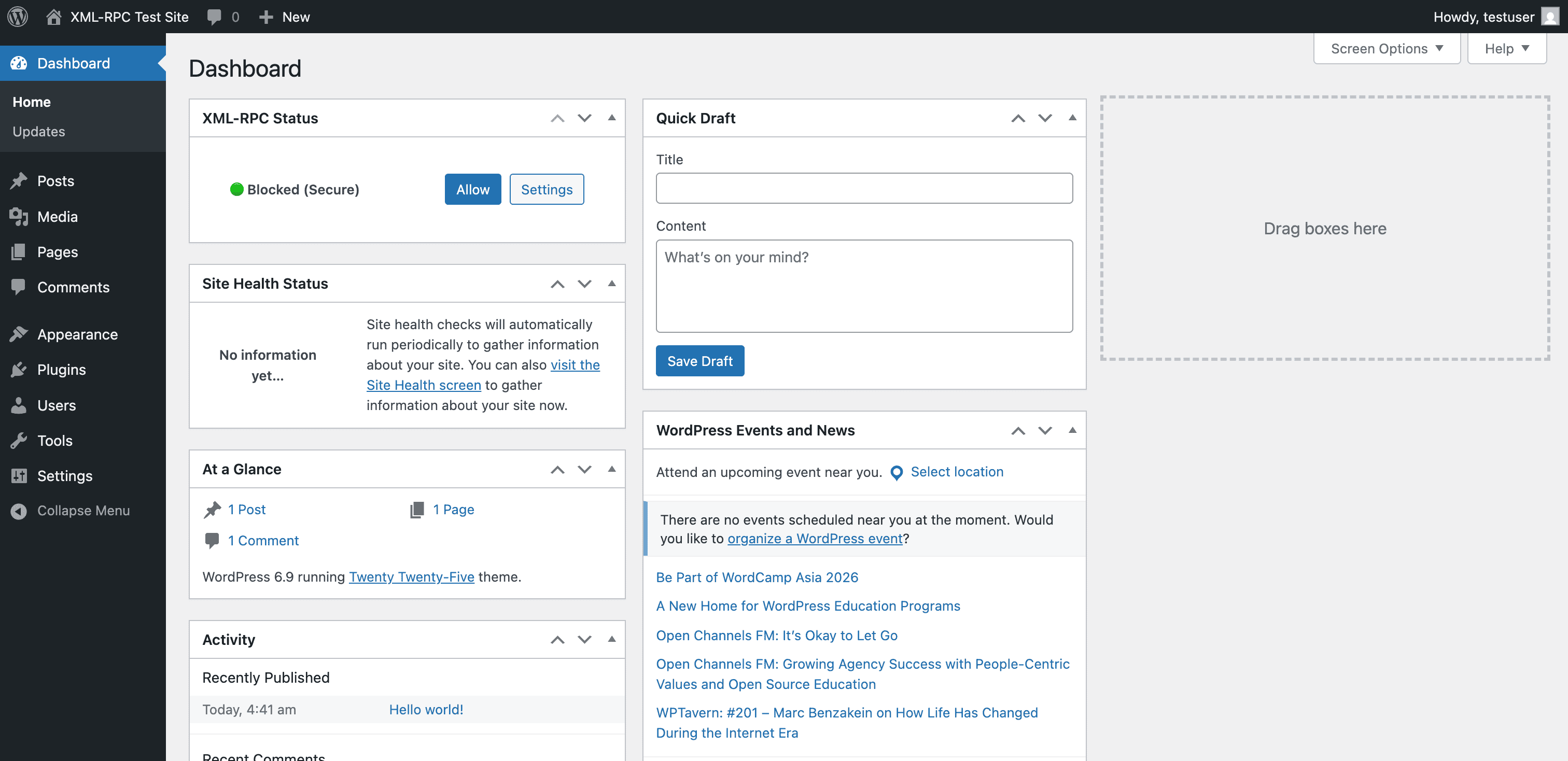Collapse the Quick Draft panel
This screenshot has height=761, width=1568.
[x=1072, y=118]
